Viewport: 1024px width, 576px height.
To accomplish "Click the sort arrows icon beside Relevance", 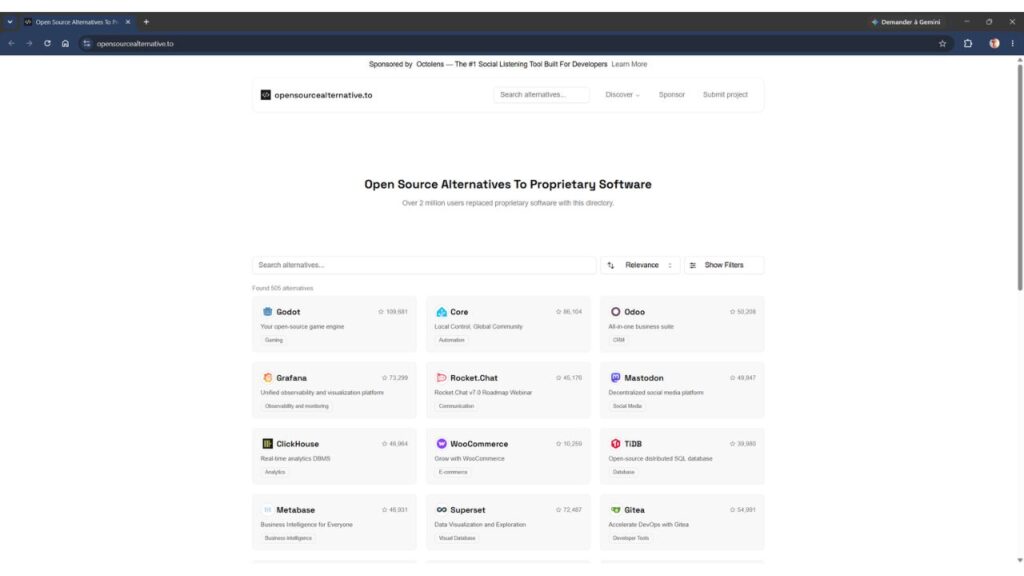I will click(611, 265).
